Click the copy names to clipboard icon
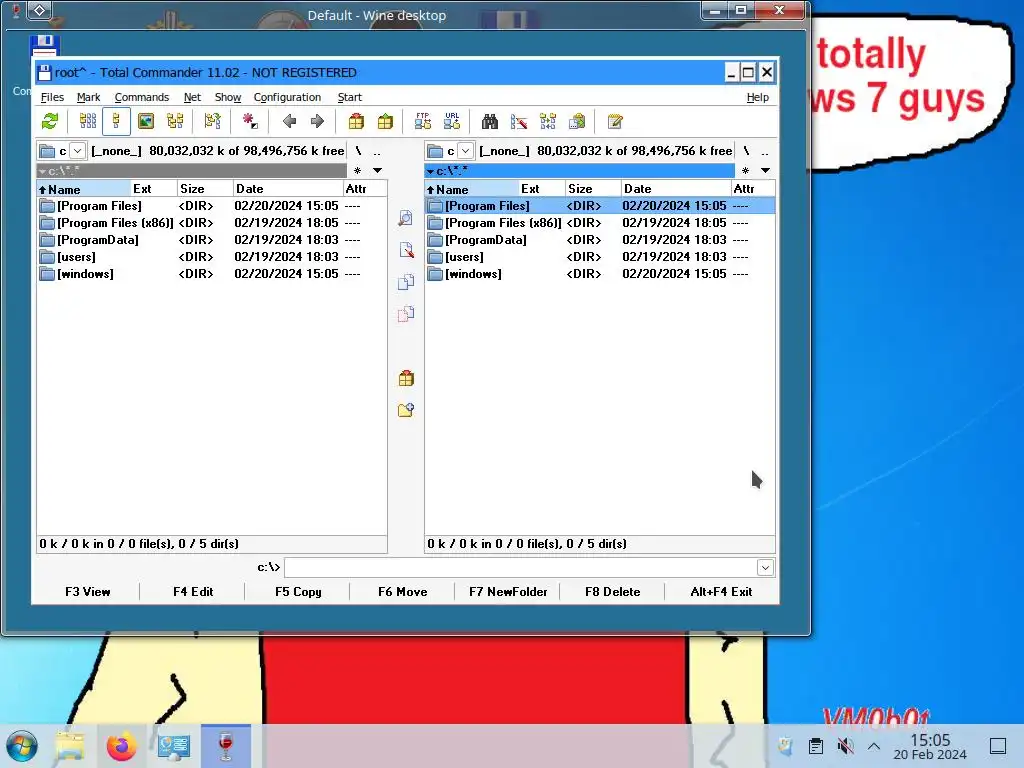Image resolution: width=1024 pixels, height=768 pixels. click(x=577, y=121)
